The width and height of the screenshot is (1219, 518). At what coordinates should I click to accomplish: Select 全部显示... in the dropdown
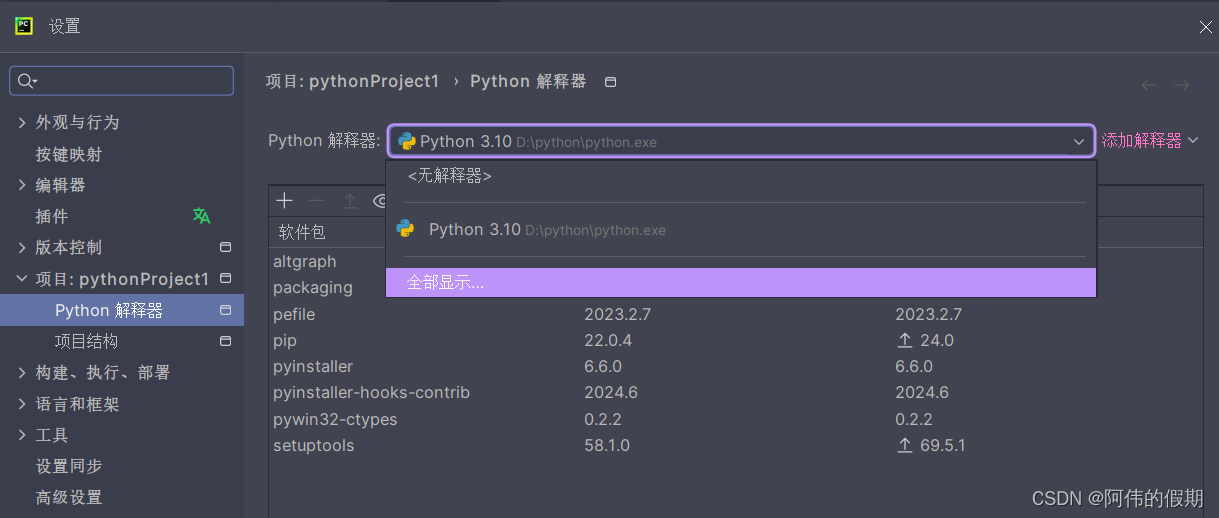(741, 283)
